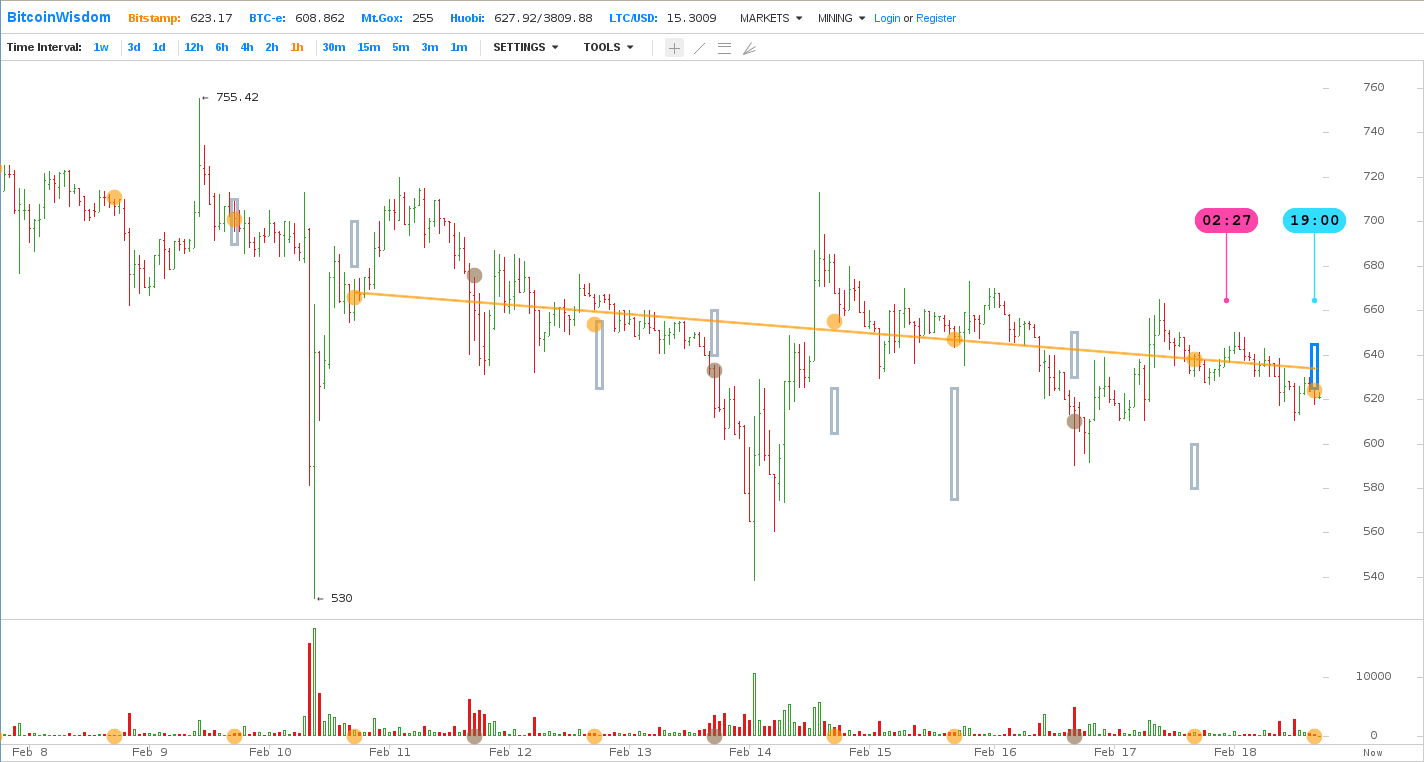
Task: Click the Register link
Action: (x=935, y=18)
